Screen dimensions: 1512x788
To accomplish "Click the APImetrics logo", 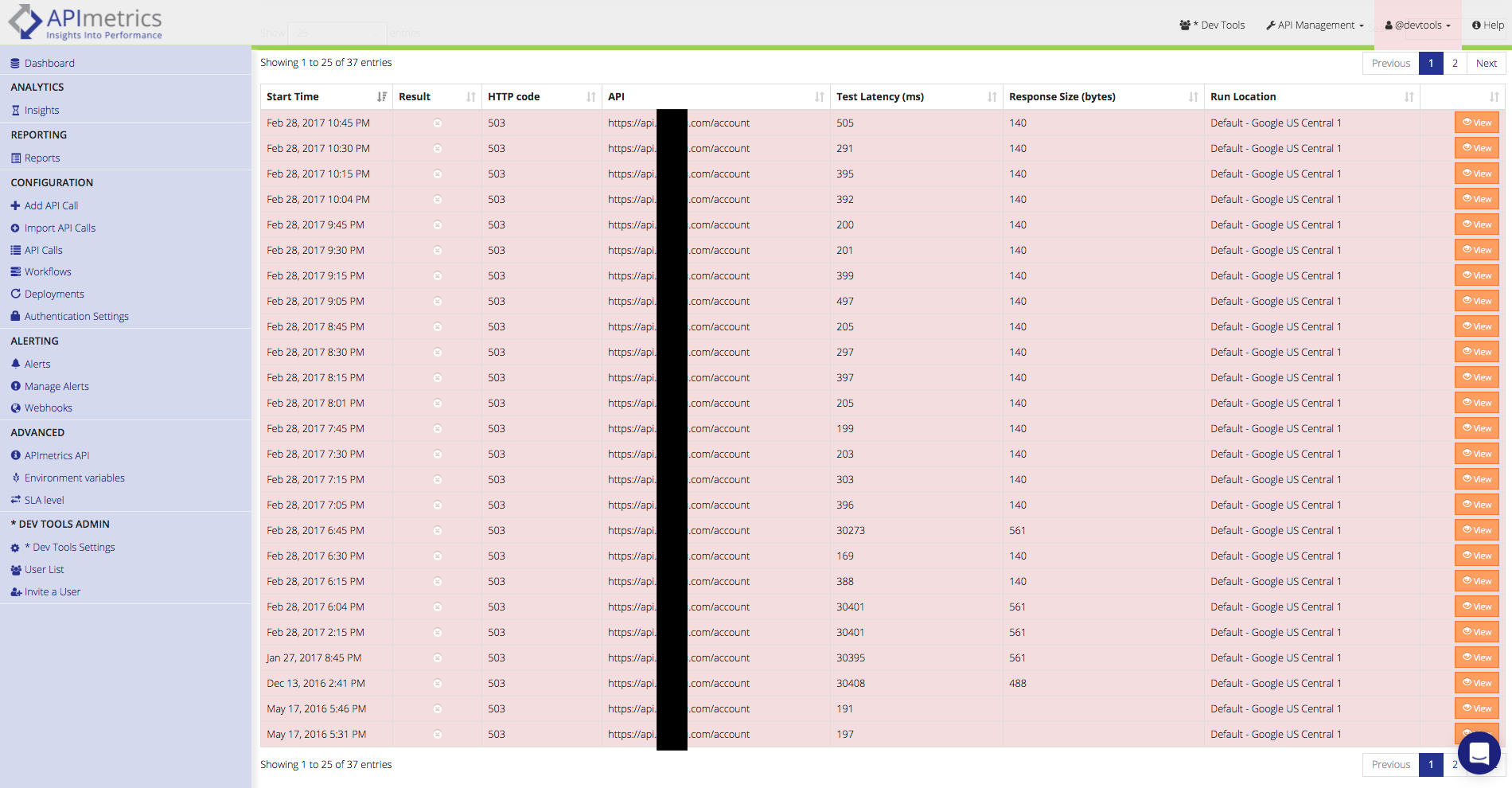I will click(x=85, y=22).
